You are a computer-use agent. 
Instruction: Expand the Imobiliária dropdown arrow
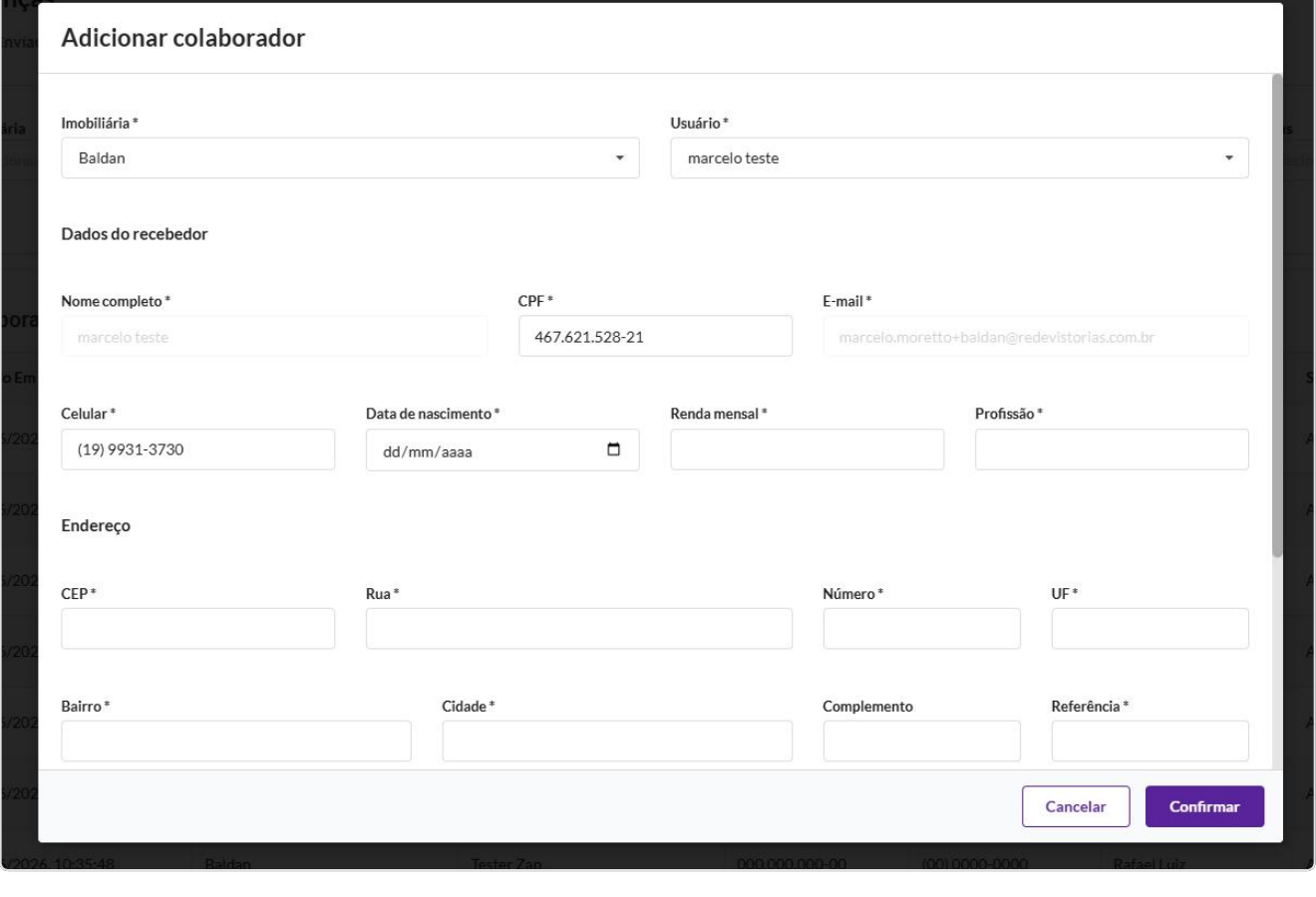[619, 157]
